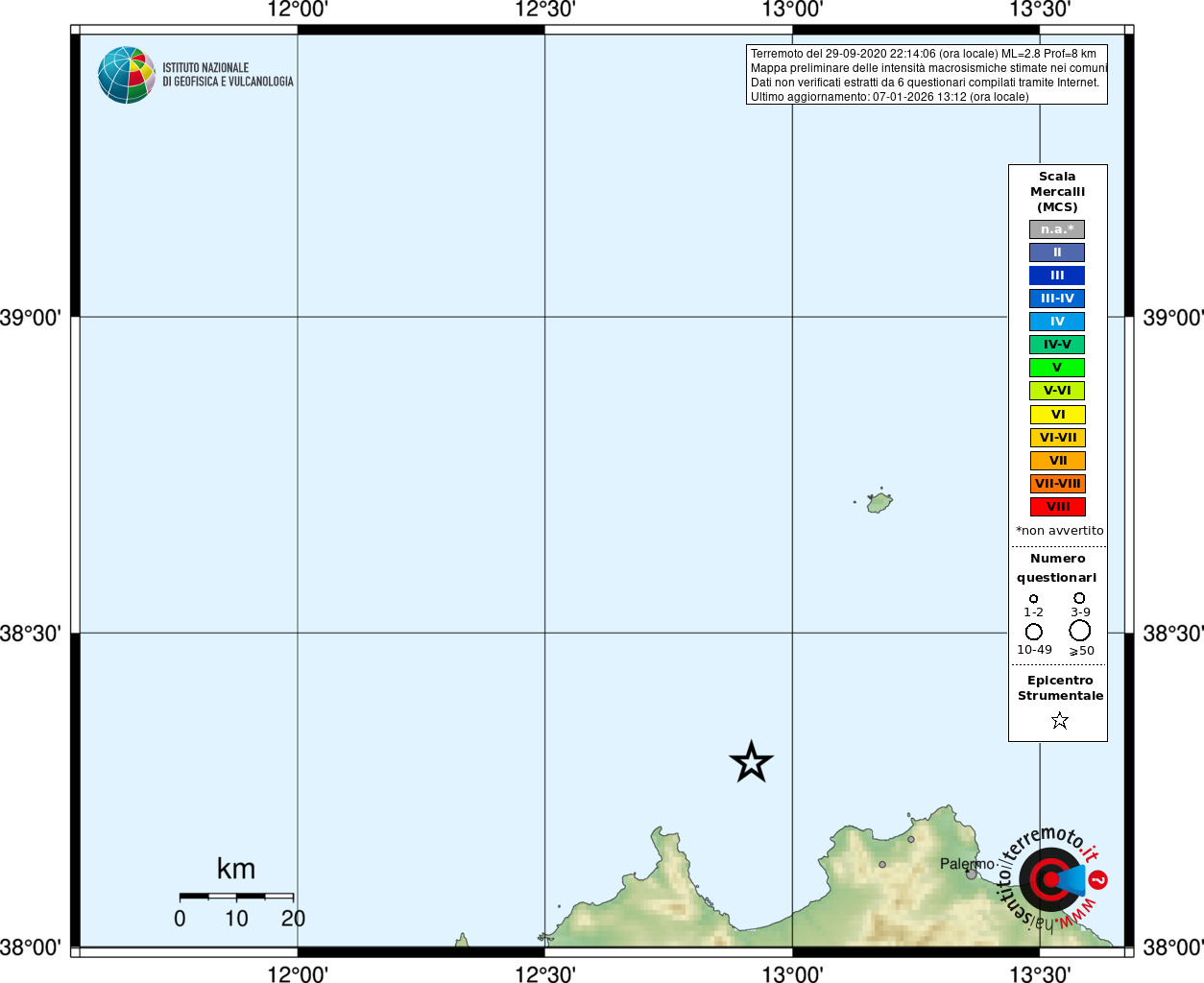The width and height of the screenshot is (1204, 983).
Task: Click the ≥50 questionnaires circle symbol
Action: [1080, 630]
